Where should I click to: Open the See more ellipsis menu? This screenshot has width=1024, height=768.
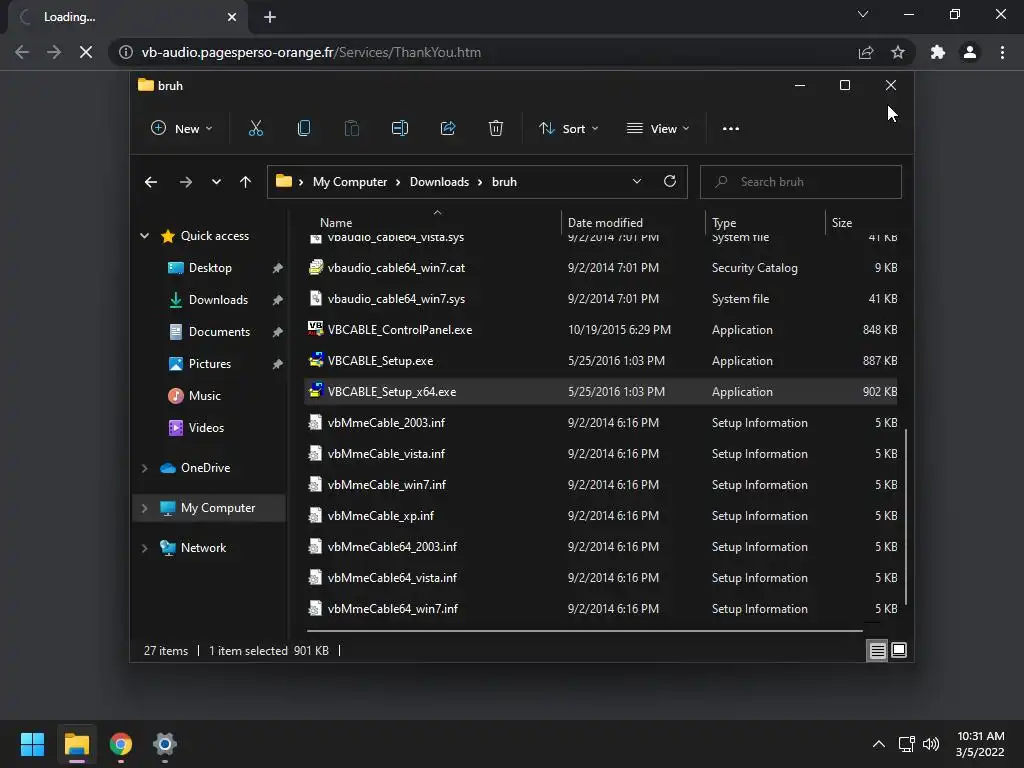pos(731,129)
